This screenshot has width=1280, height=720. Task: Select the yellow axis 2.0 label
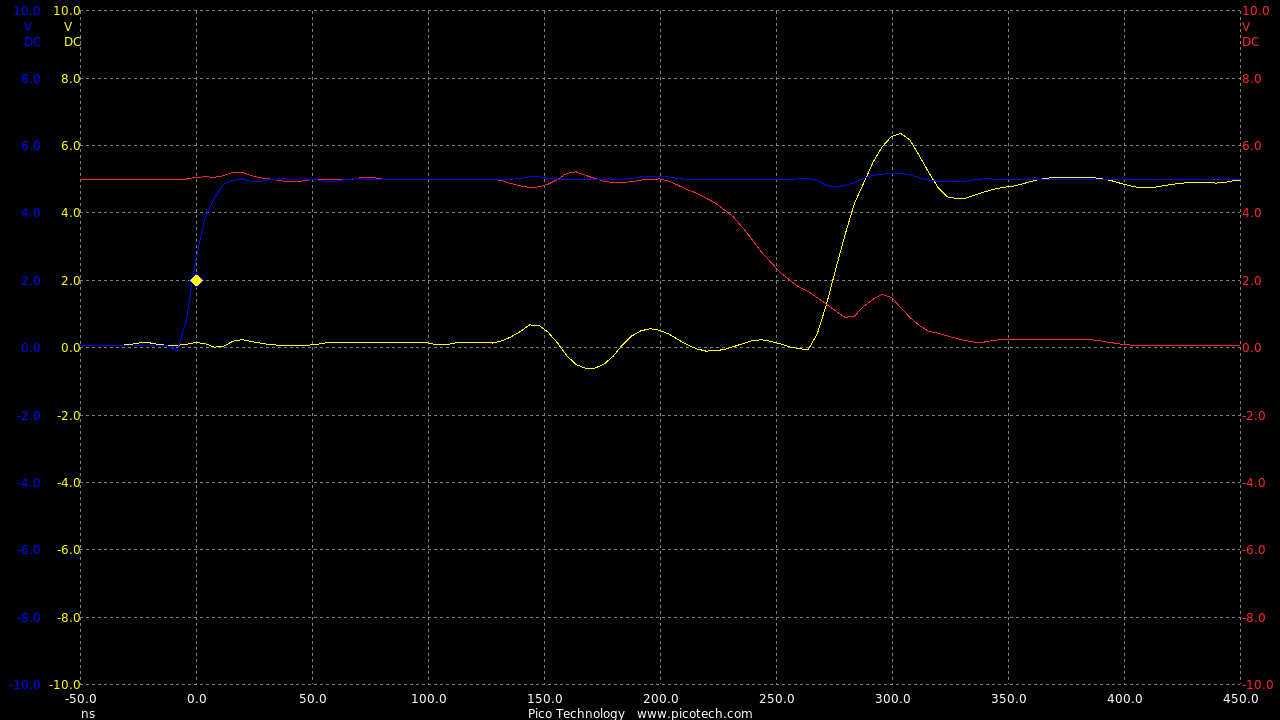[x=70, y=281]
